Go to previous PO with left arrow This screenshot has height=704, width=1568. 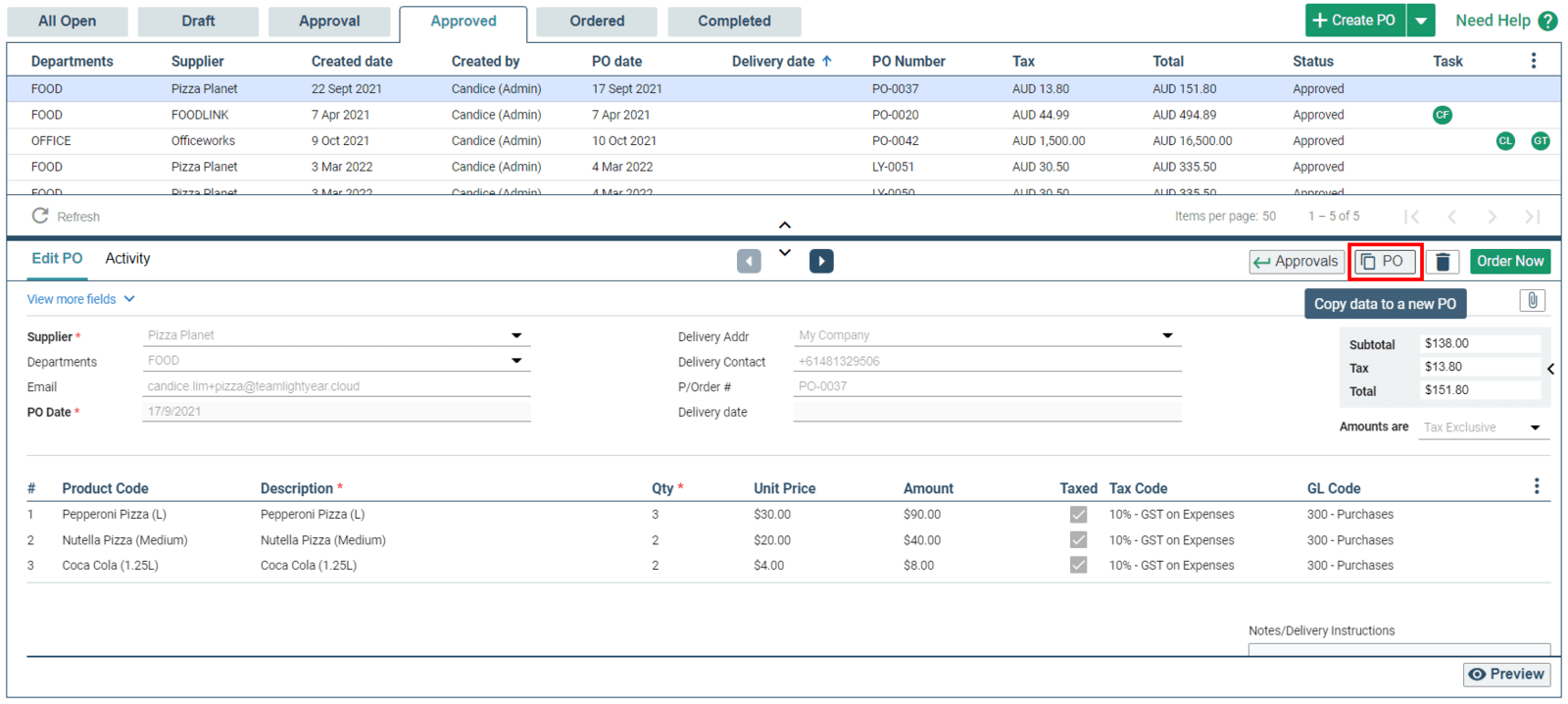(749, 262)
